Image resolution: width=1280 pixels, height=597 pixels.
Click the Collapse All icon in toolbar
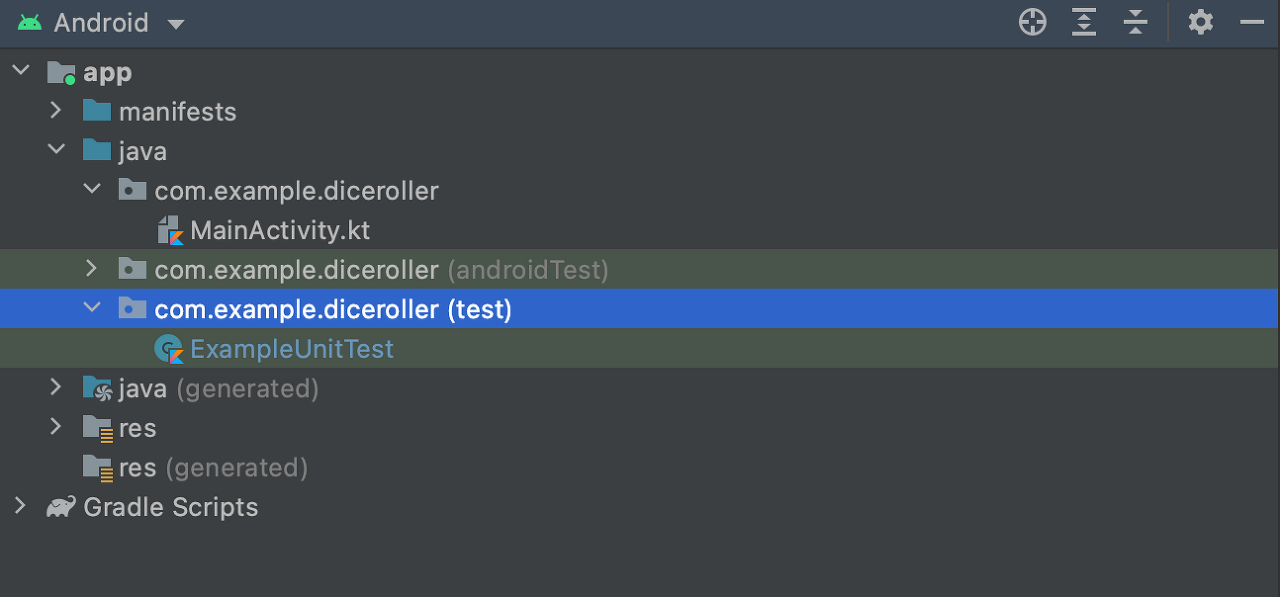pyautogui.click(x=1135, y=22)
